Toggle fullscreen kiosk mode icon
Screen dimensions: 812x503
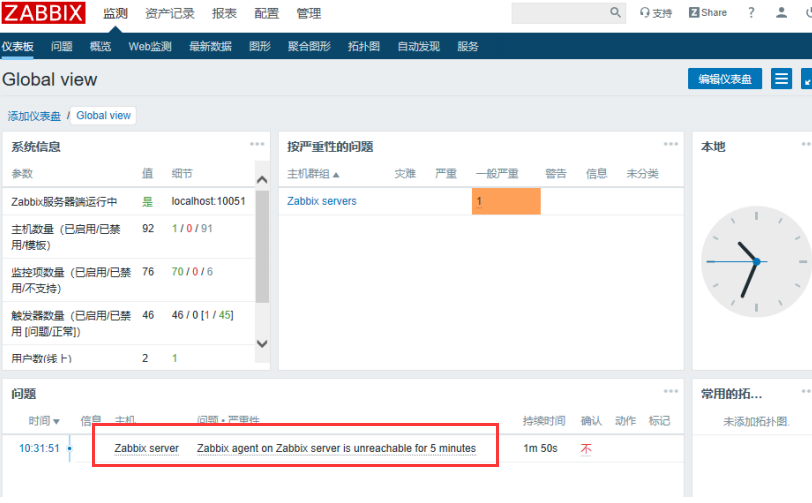tap(806, 79)
